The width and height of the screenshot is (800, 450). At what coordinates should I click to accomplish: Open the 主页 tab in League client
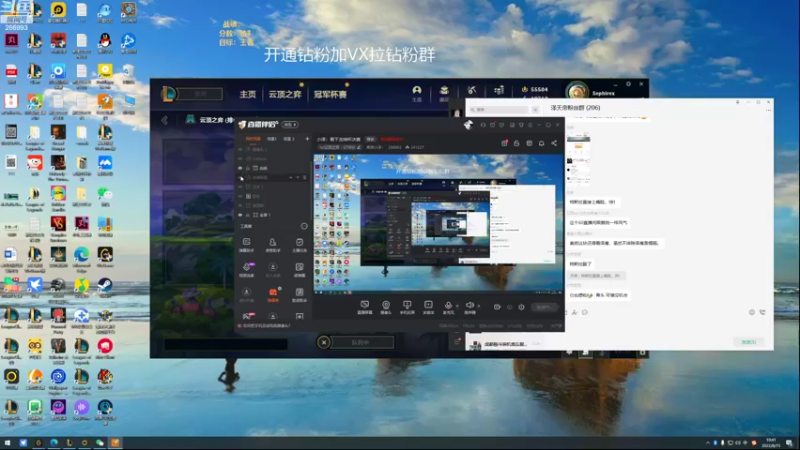point(247,94)
